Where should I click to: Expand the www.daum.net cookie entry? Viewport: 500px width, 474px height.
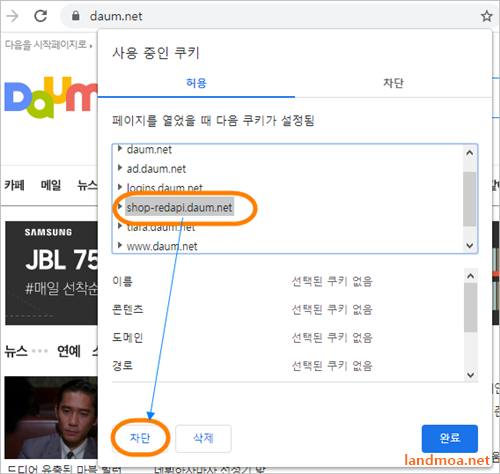[x=120, y=245]
